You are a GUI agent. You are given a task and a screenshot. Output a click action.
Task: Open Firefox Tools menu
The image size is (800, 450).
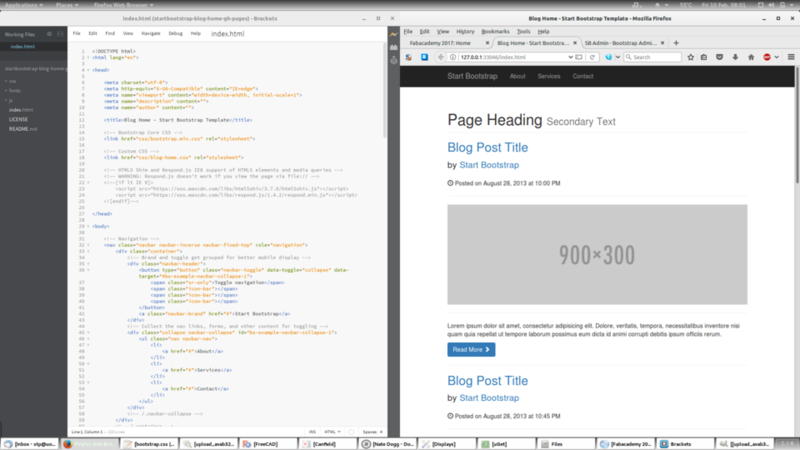click(523, 31)
